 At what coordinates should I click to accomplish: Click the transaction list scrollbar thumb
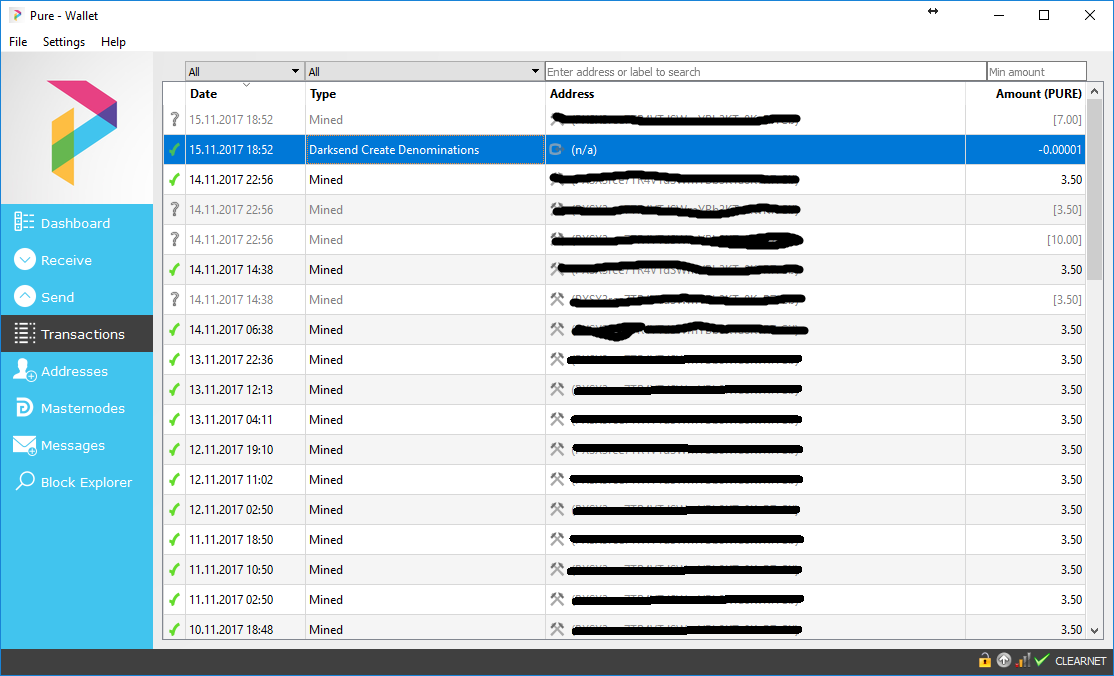click(x=1094, y=190)
